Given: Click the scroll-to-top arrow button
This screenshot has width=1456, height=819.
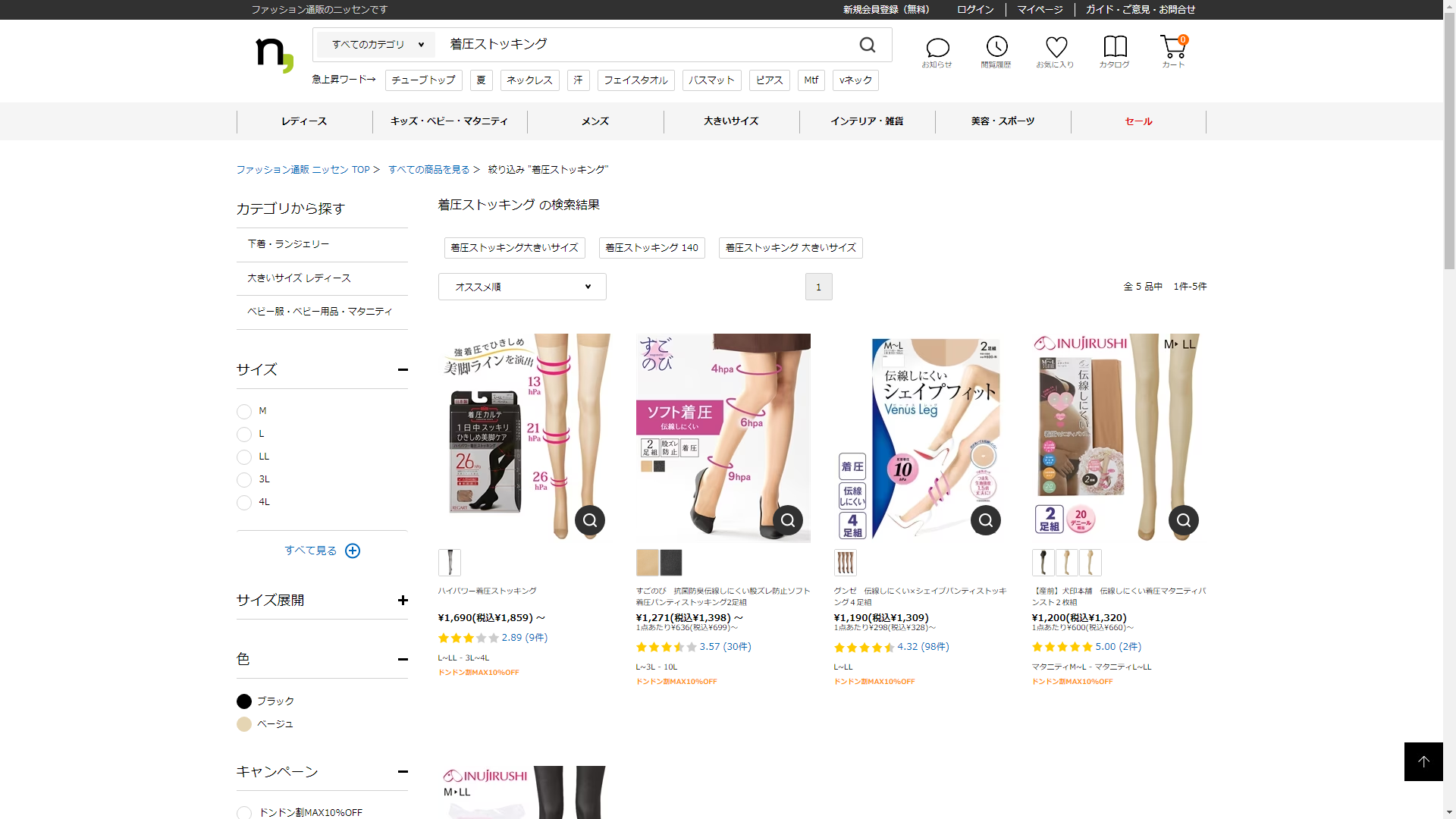Looking at the screenshot, I should click(x=1423, y=761).
